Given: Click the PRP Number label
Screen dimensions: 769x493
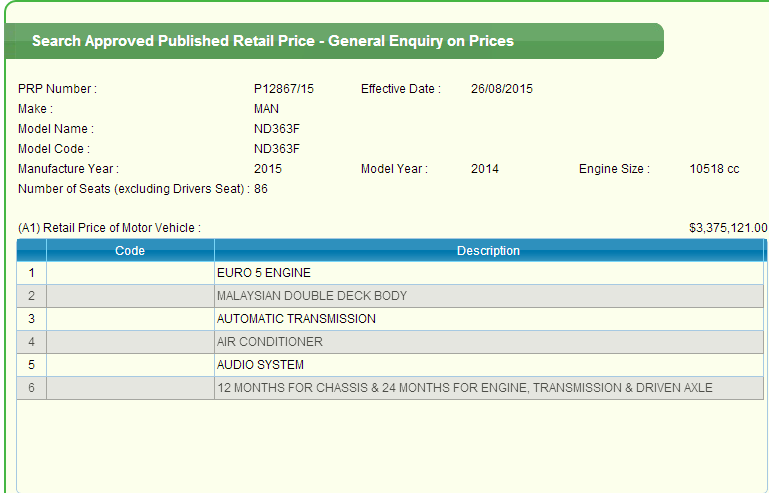Looking at the screenshot, I should 57,89.
